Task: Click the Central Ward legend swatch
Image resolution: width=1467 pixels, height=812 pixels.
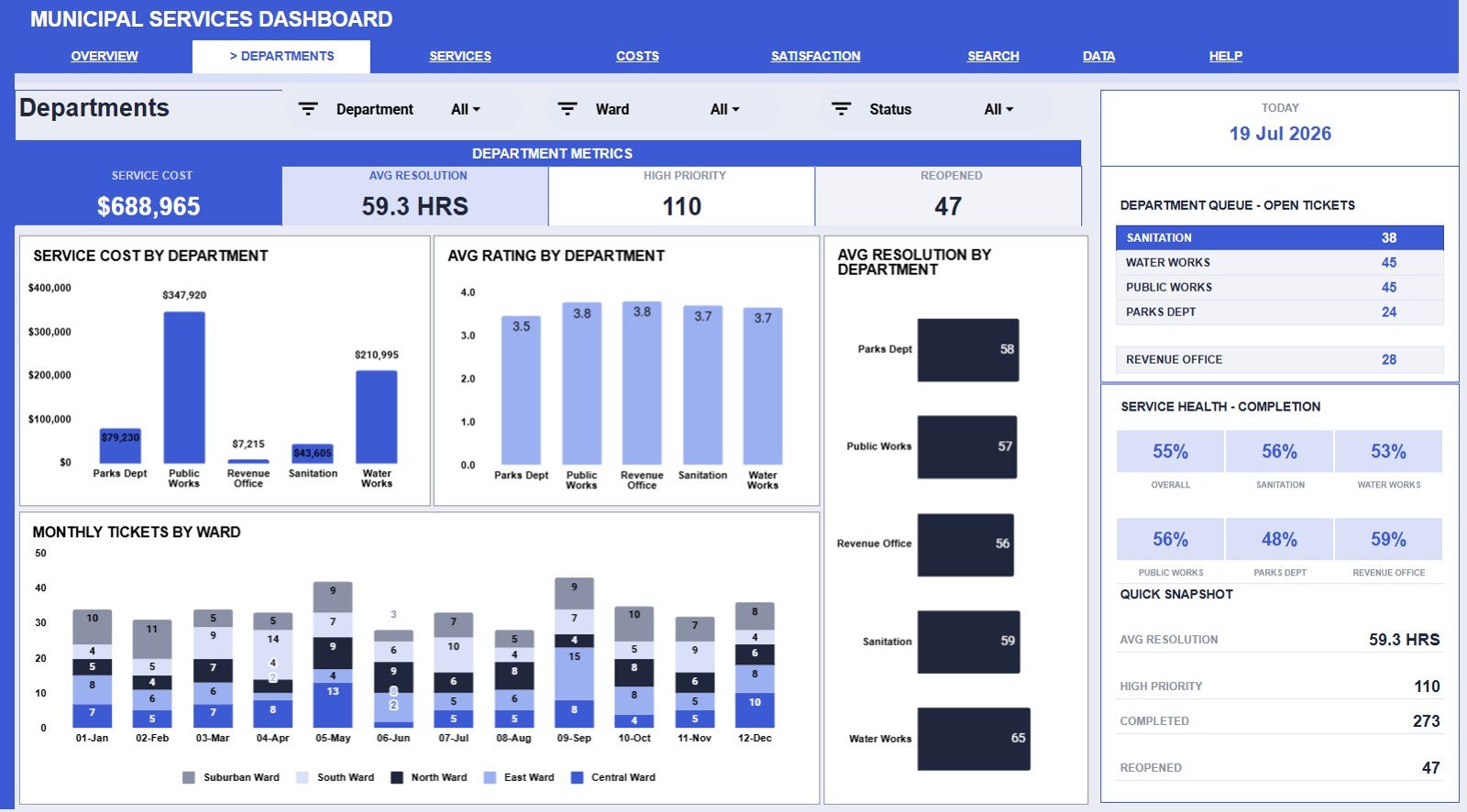Action: click(x=577, y=777)
